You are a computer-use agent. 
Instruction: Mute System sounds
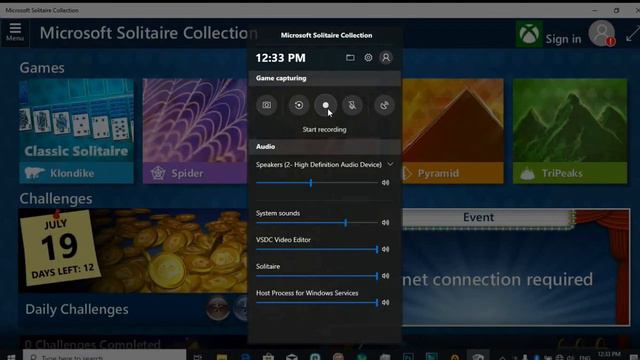pos(385,223)
